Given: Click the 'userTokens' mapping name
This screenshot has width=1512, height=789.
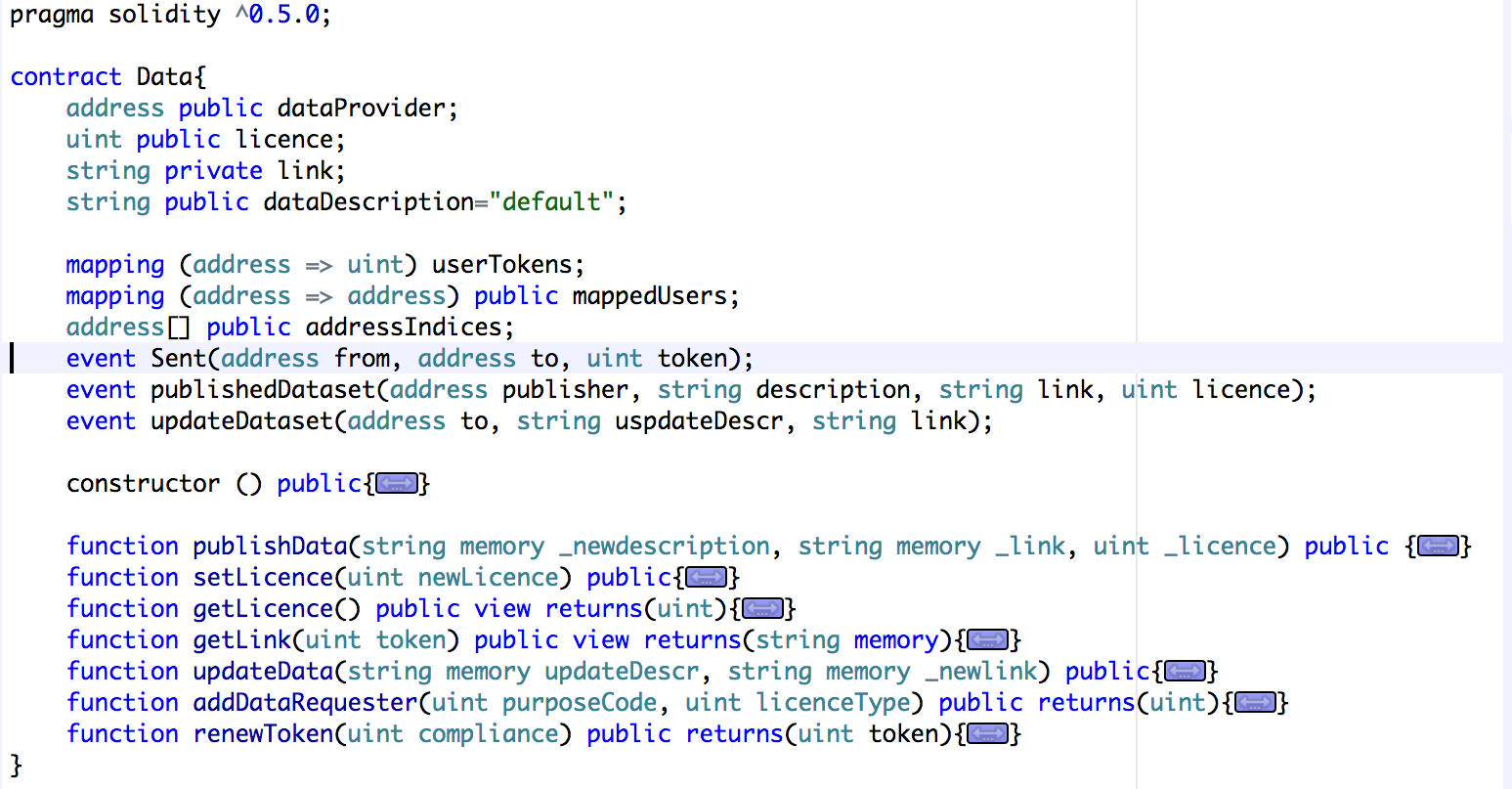Looking at the screenshot, I should [x=502, y=265].
